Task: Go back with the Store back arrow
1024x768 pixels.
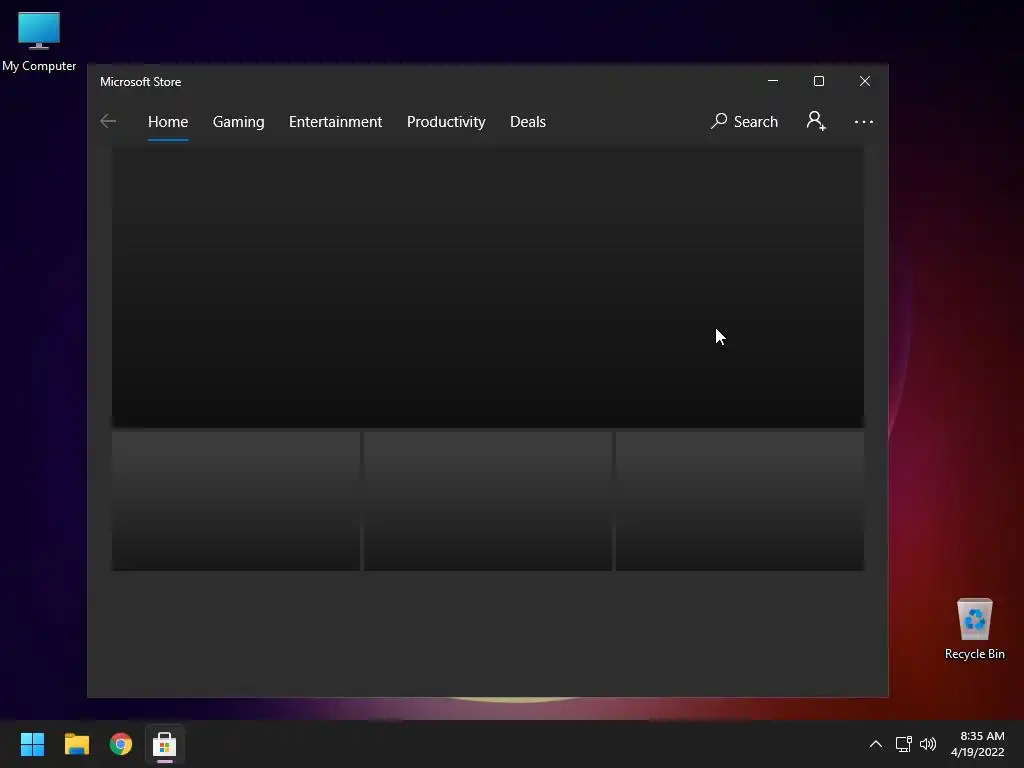Action: (x=108, y=121)
